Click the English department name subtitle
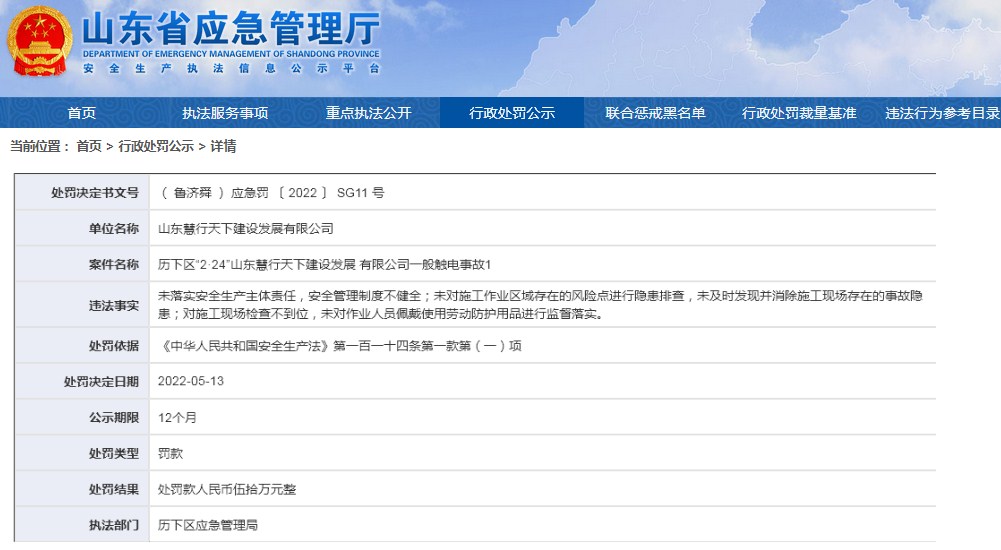Viewport: 1001px width, 550px height. [231, 54]
